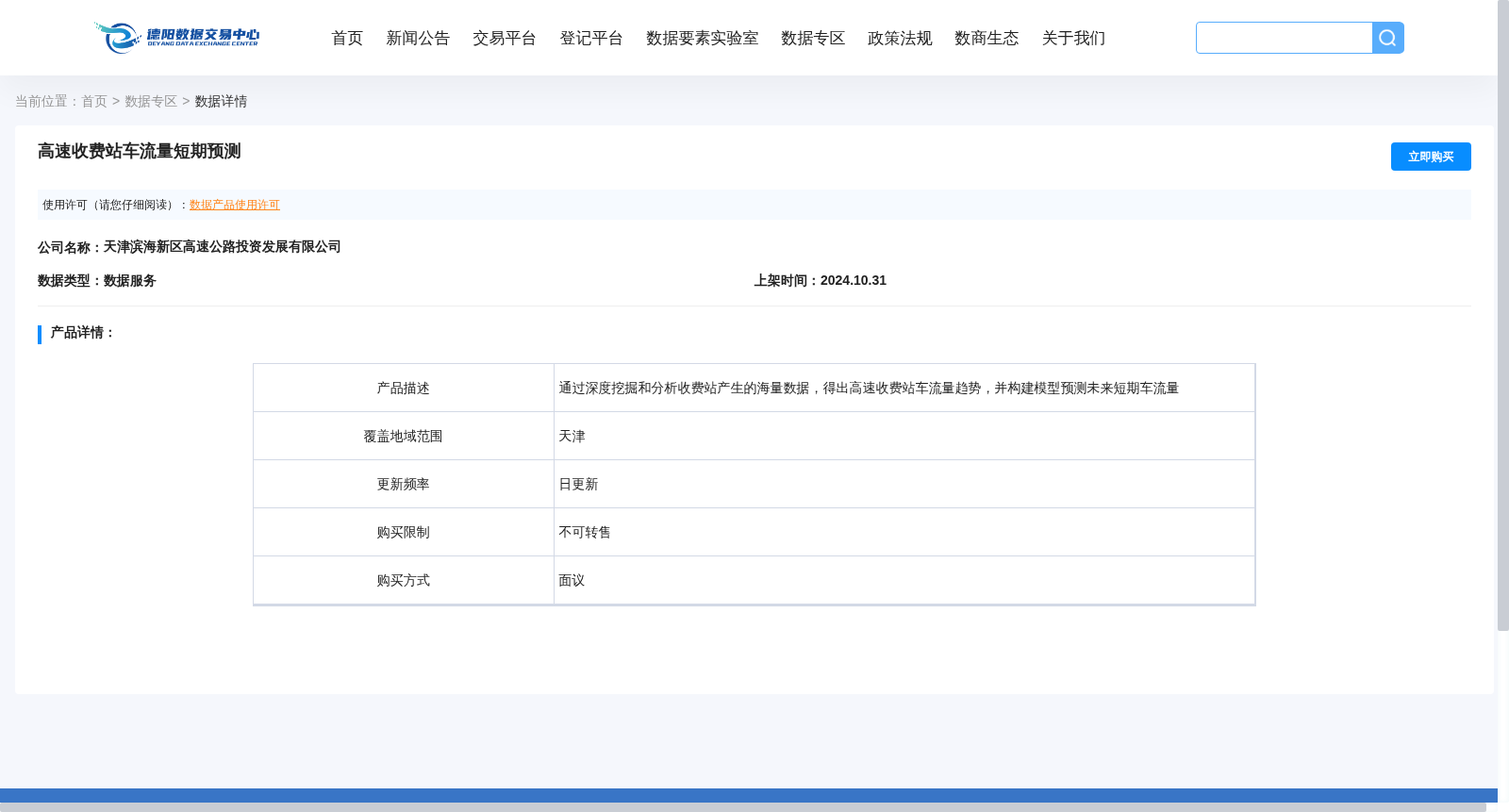Viewport: 1509px width, 812px height.
Task: Open the 数据产品使用许可 link
Action: coord(235,205)
